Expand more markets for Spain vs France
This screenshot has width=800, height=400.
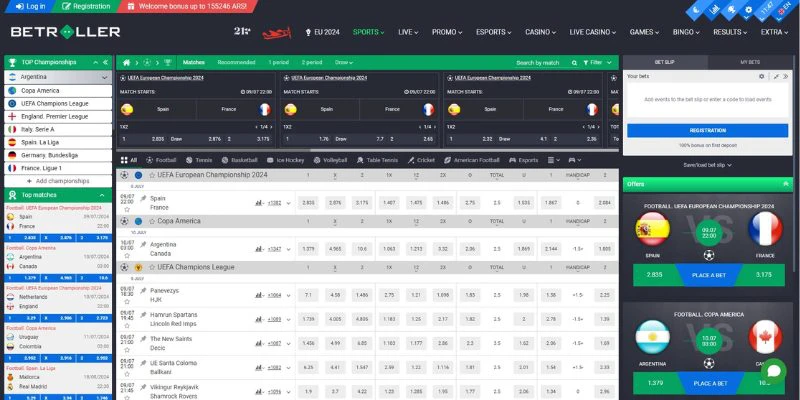[x=288, y=203]
